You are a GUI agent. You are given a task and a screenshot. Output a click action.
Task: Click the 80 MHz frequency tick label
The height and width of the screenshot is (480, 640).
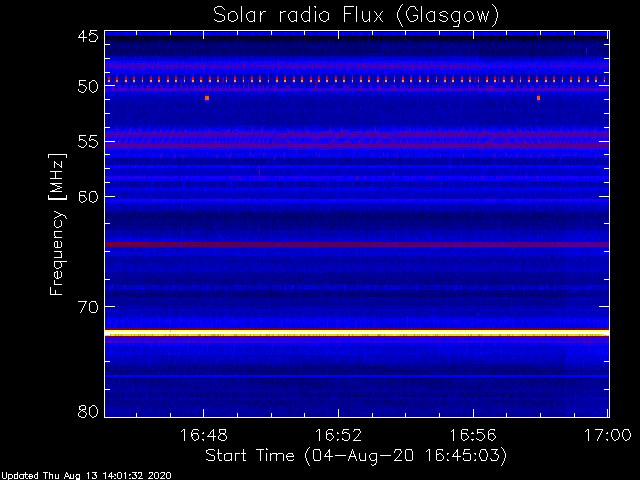coord(88,411)
